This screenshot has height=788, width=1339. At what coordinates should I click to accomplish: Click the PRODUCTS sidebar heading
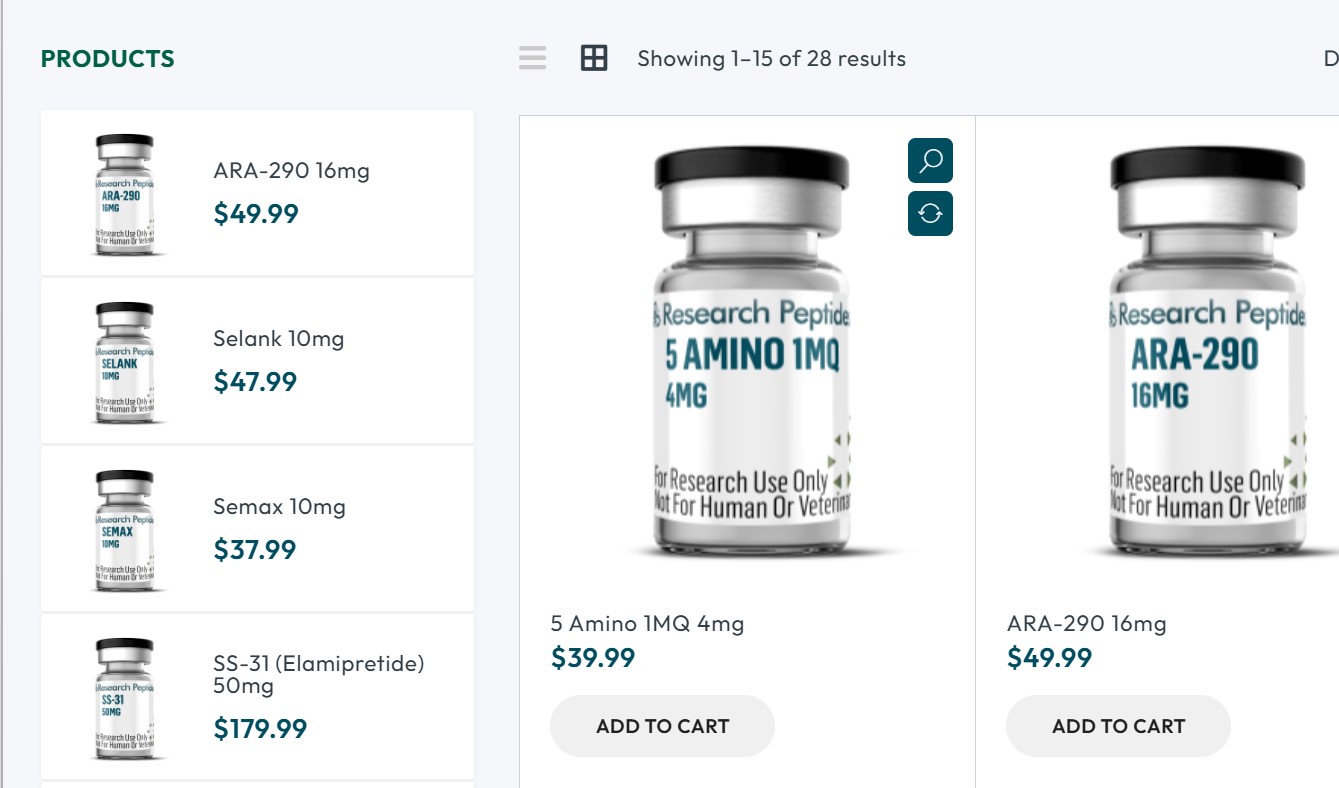(107, 58)
